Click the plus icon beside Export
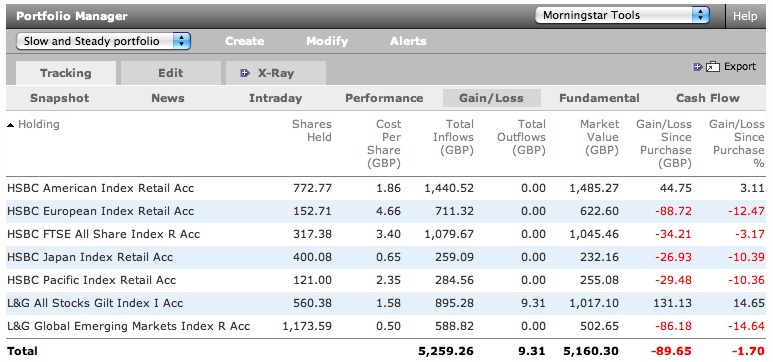Viewport: 773px width, 362px height. pyautogui.click(x=698, y=67)
